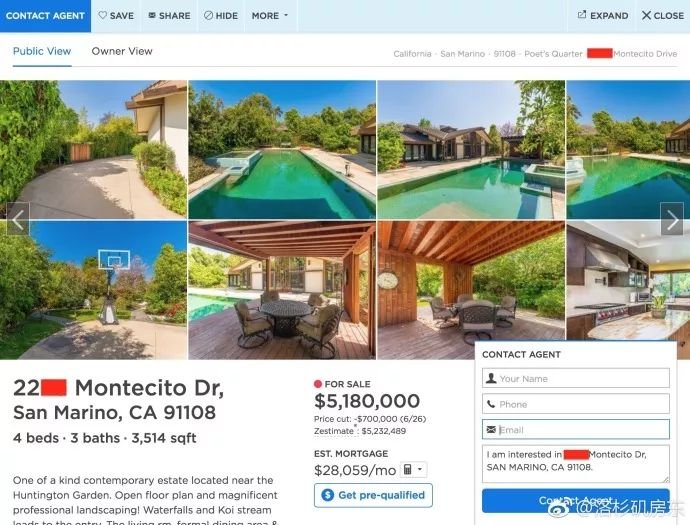
Task: Open the More dropdown menu
Action: tap(270, 15)
